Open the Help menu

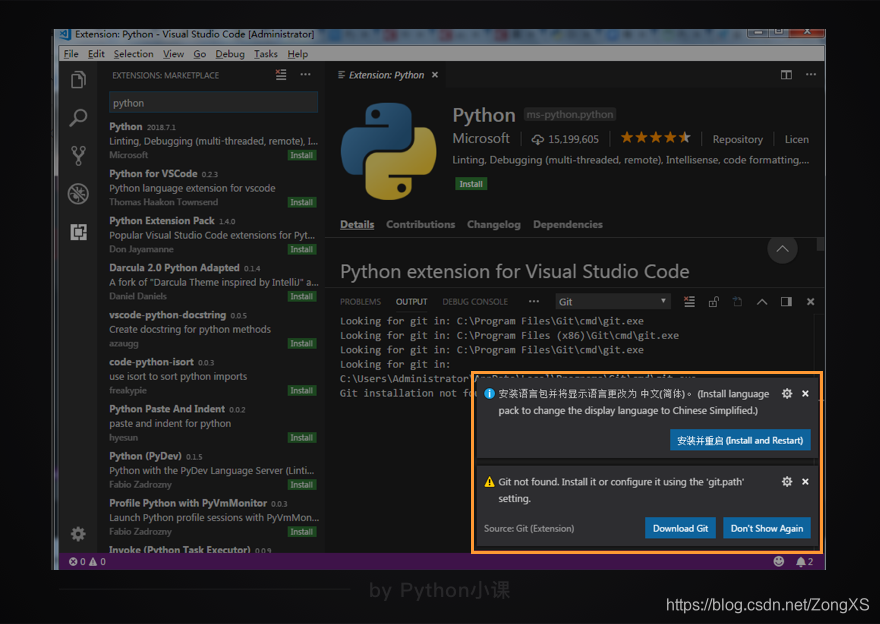click(x=297, y=54)
